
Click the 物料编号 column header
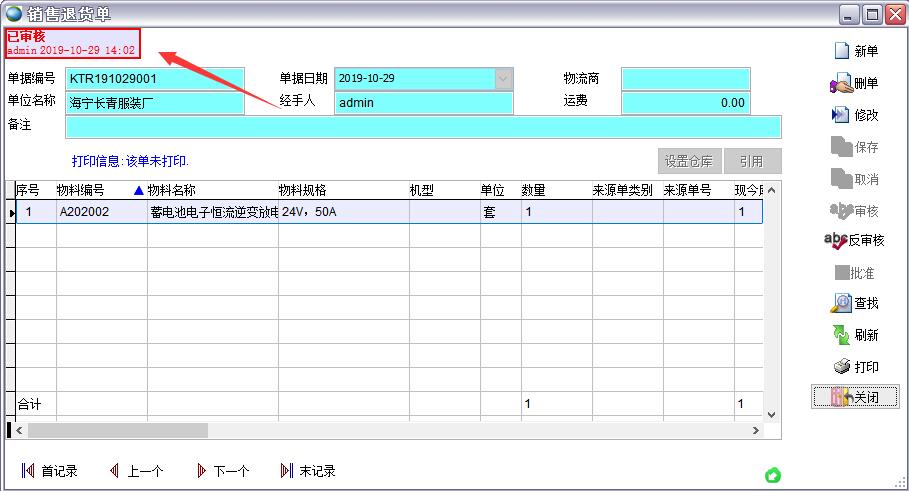80,190
